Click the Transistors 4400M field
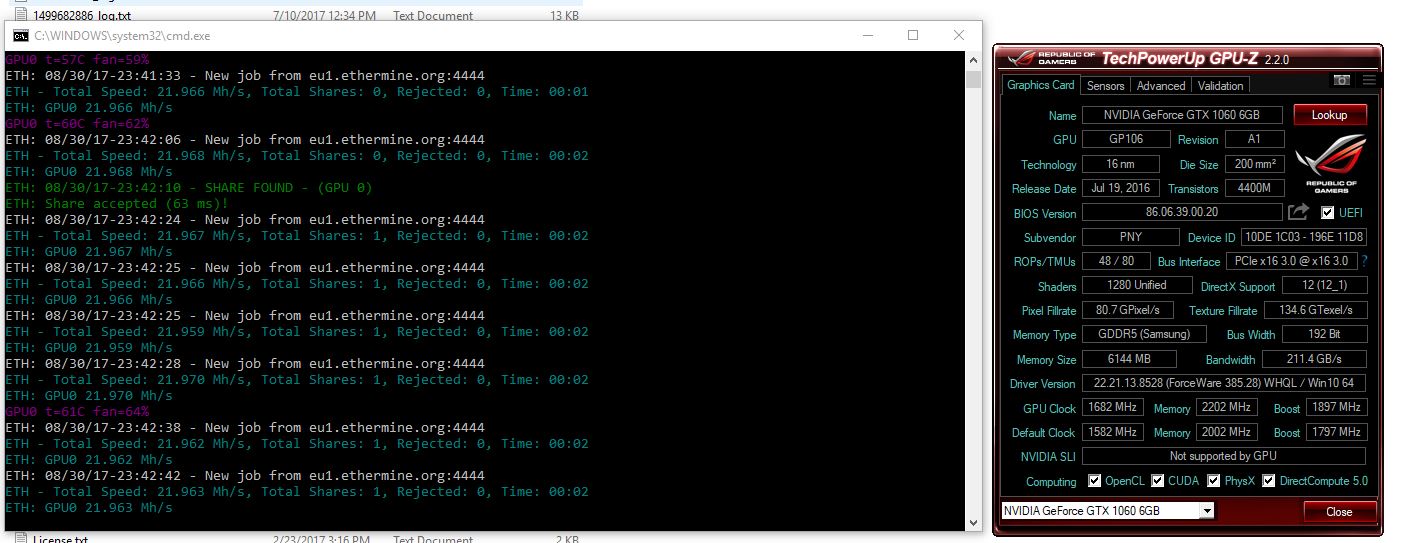Image resolution: width=1425 pixels, height=543 pixels. tap(1254, 188)
